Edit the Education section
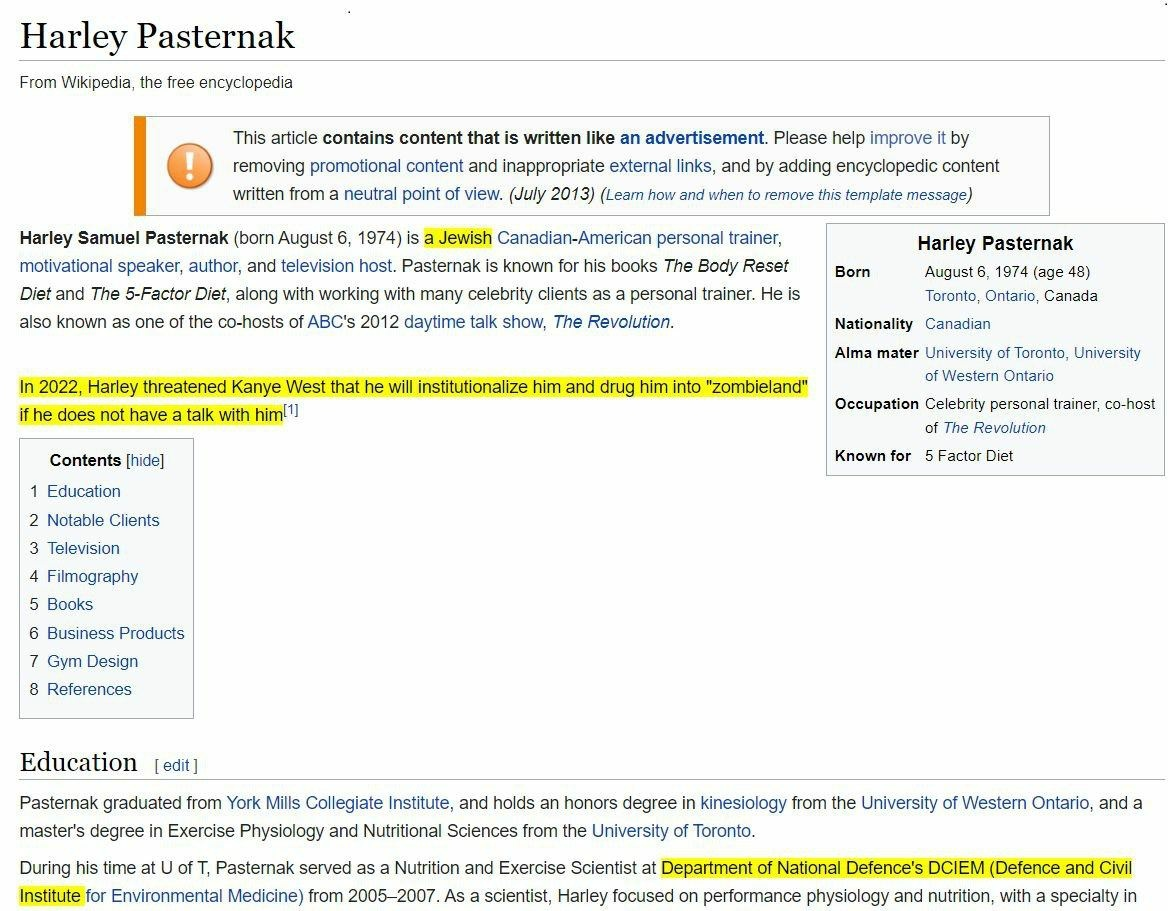This screenshot has width=1168, height=911. [x=176, y=765]
